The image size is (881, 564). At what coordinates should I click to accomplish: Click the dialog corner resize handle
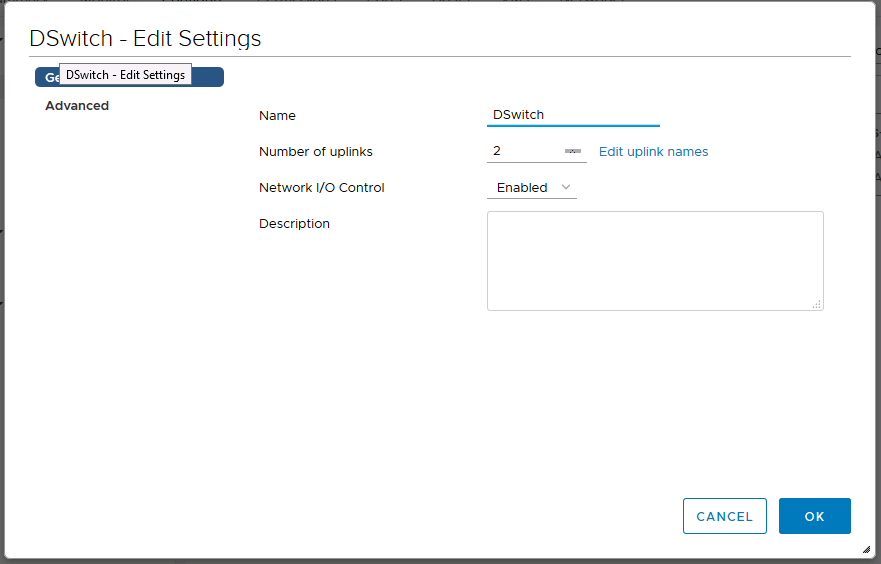click(866, 549)
